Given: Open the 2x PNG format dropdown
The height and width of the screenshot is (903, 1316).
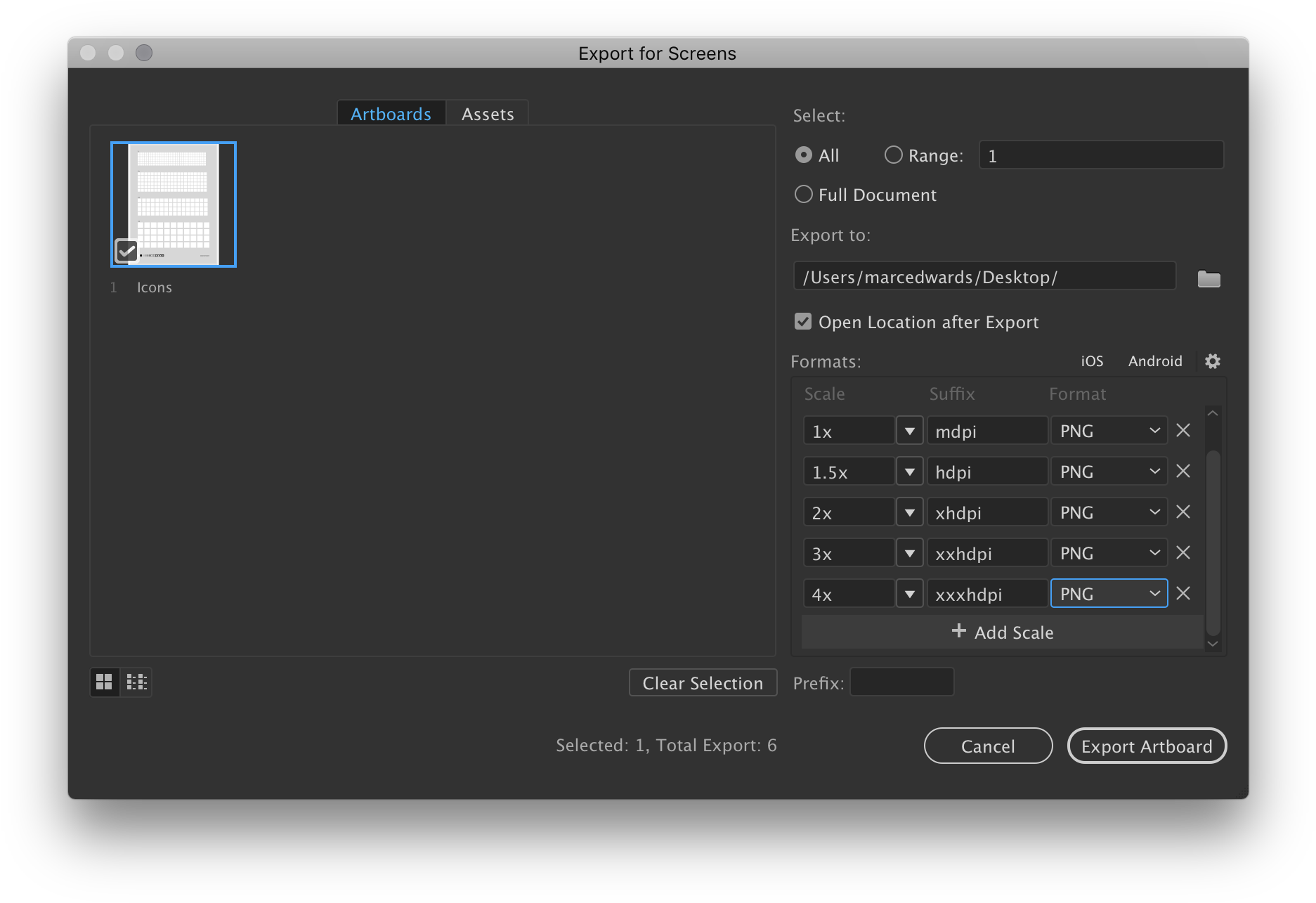Looking at the screenshot, I should coord(1108,512).
